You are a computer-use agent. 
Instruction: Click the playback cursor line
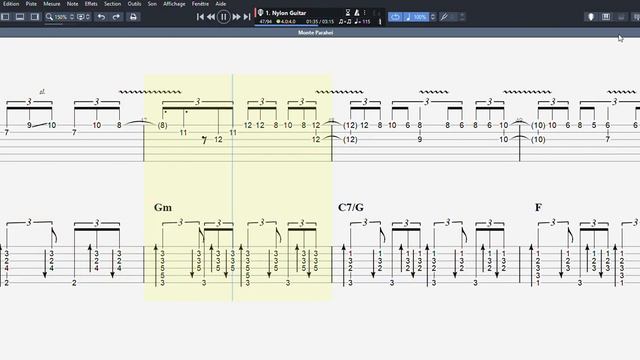[x=233, y=188]
